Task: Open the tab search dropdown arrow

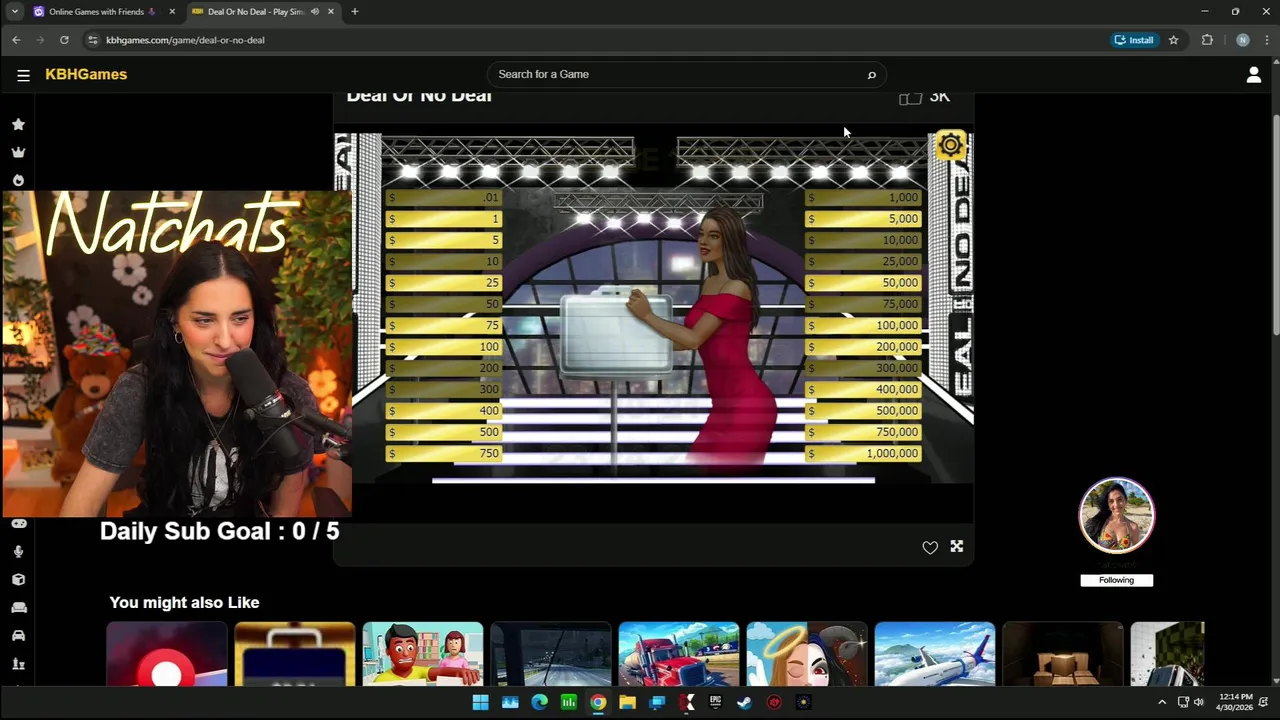Action: [x=14, y=12]
